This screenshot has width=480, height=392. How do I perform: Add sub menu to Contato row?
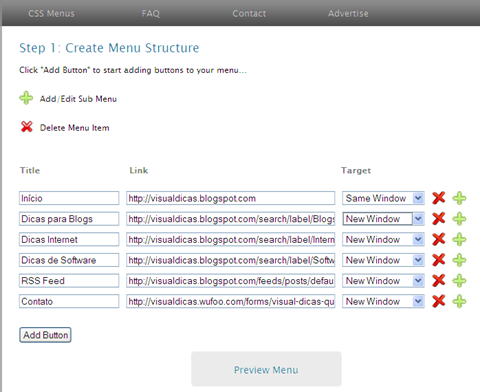(459, 301)
